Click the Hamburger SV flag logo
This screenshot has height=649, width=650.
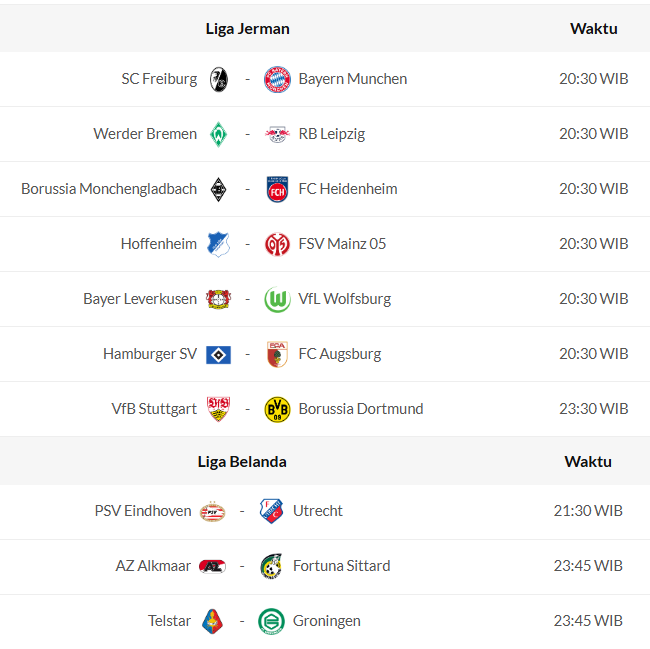coord(219,354)
